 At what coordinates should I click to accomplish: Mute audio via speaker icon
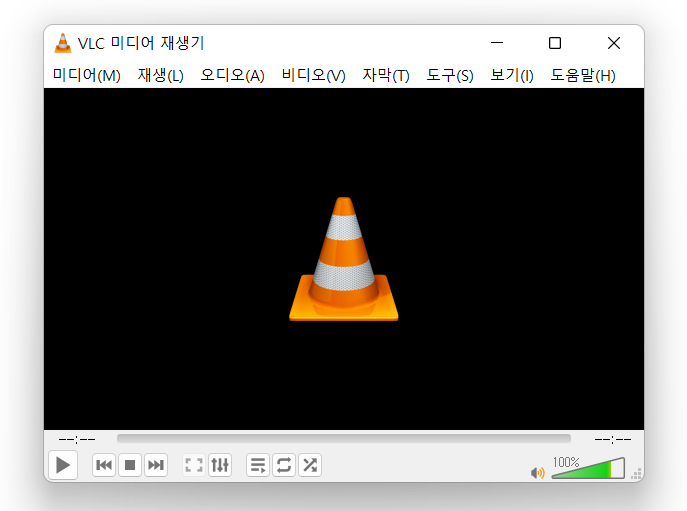pos(538,473)
